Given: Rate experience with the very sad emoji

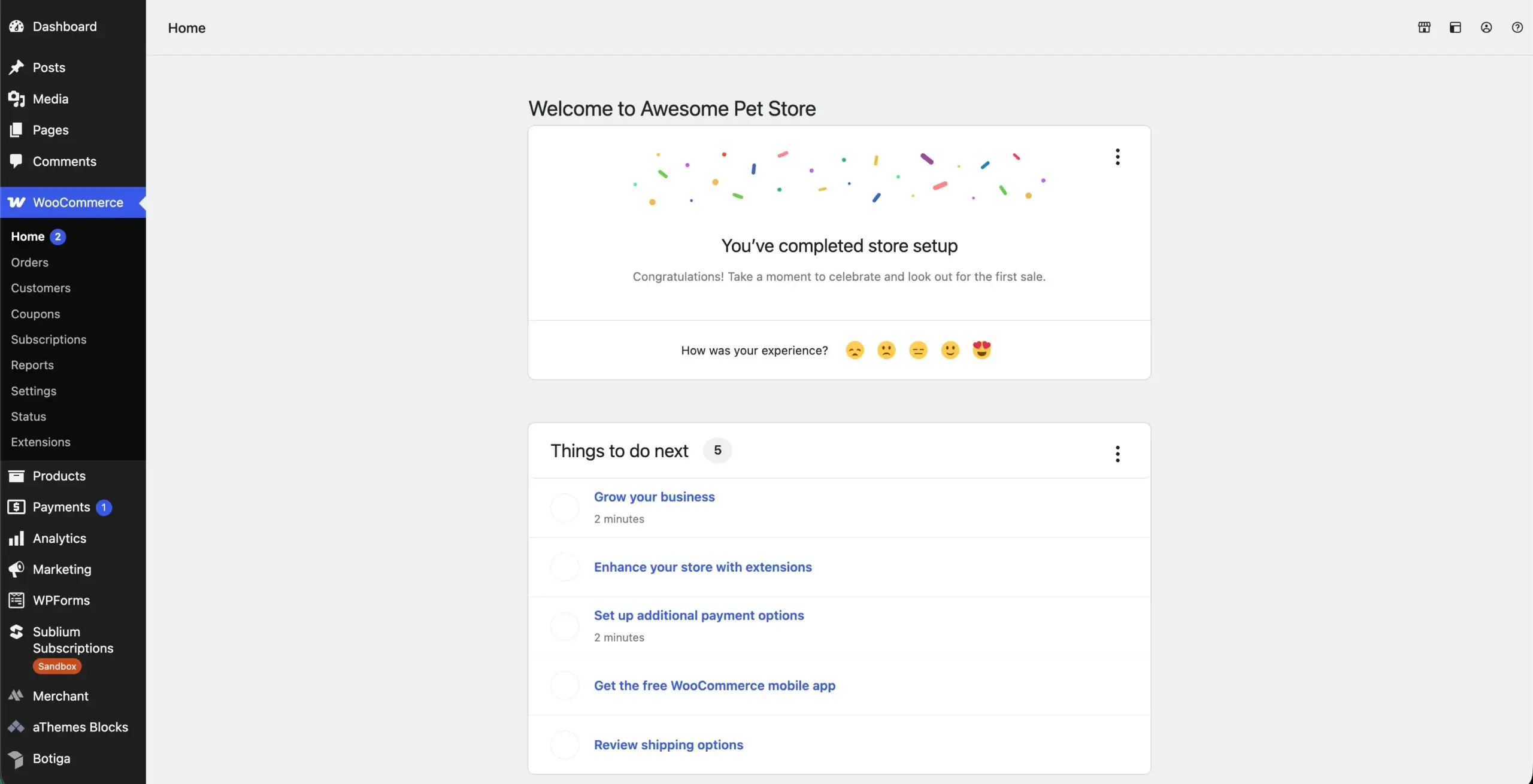Looking at the screenshot, I should (x=855, y=350).
